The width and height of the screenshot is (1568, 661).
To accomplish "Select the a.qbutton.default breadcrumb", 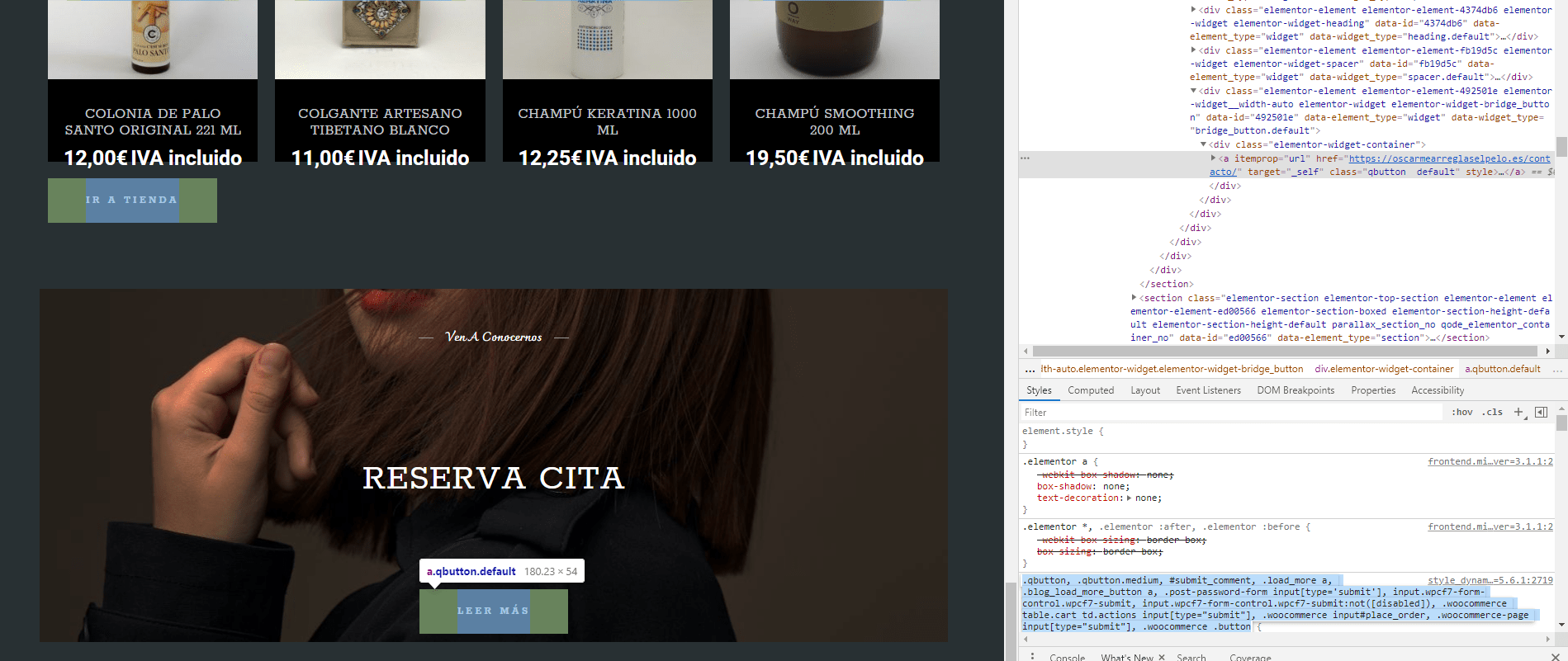I will (x=1503, y=370).
